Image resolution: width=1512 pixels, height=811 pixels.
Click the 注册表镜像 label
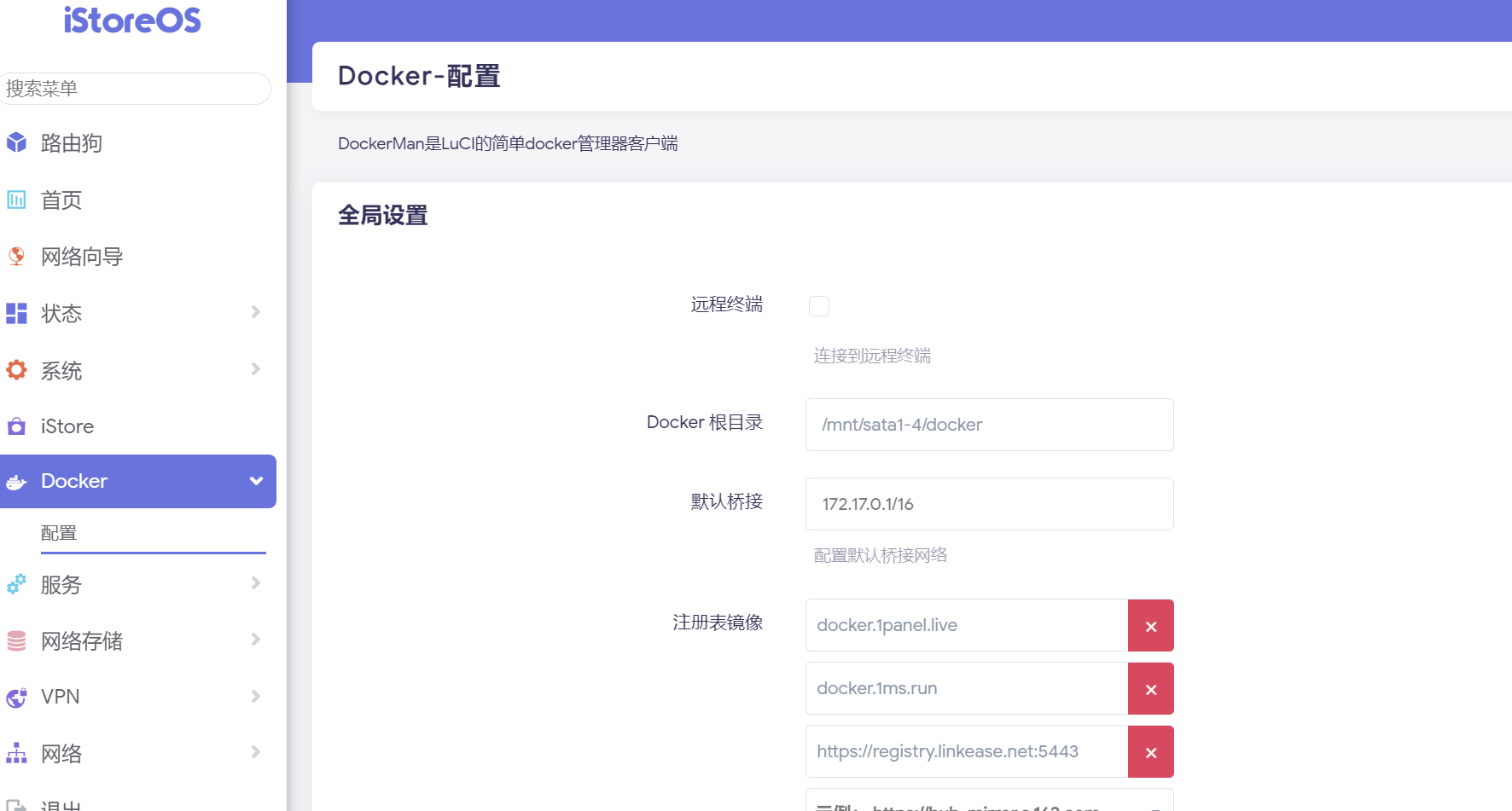[718, 623]
